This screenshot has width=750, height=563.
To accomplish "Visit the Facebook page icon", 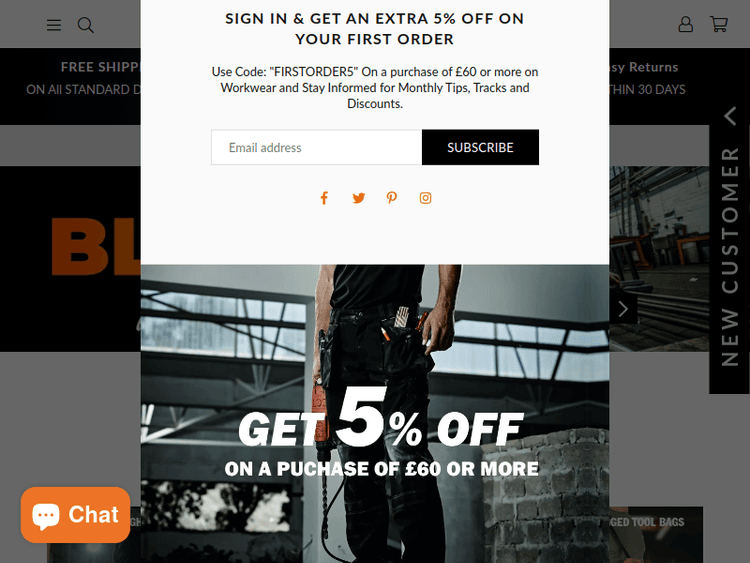I will click(x=324, y=198).
